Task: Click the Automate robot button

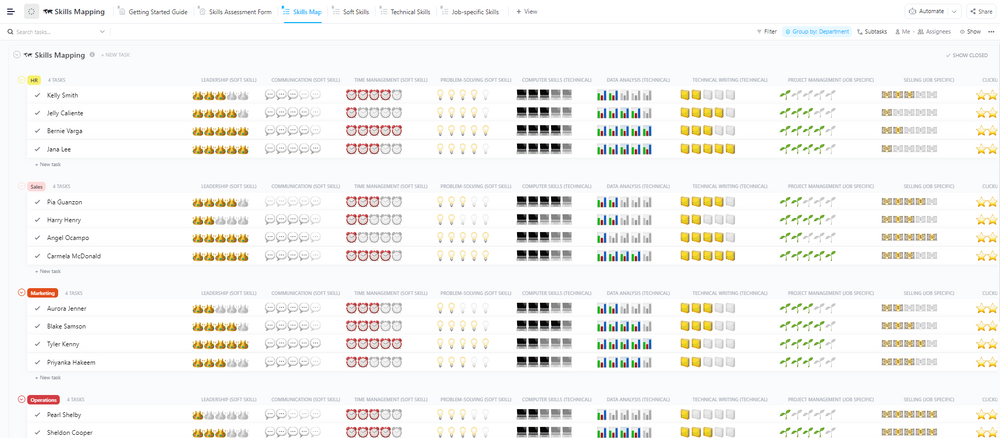Action: pyautogui.click(x=926, y=11)
